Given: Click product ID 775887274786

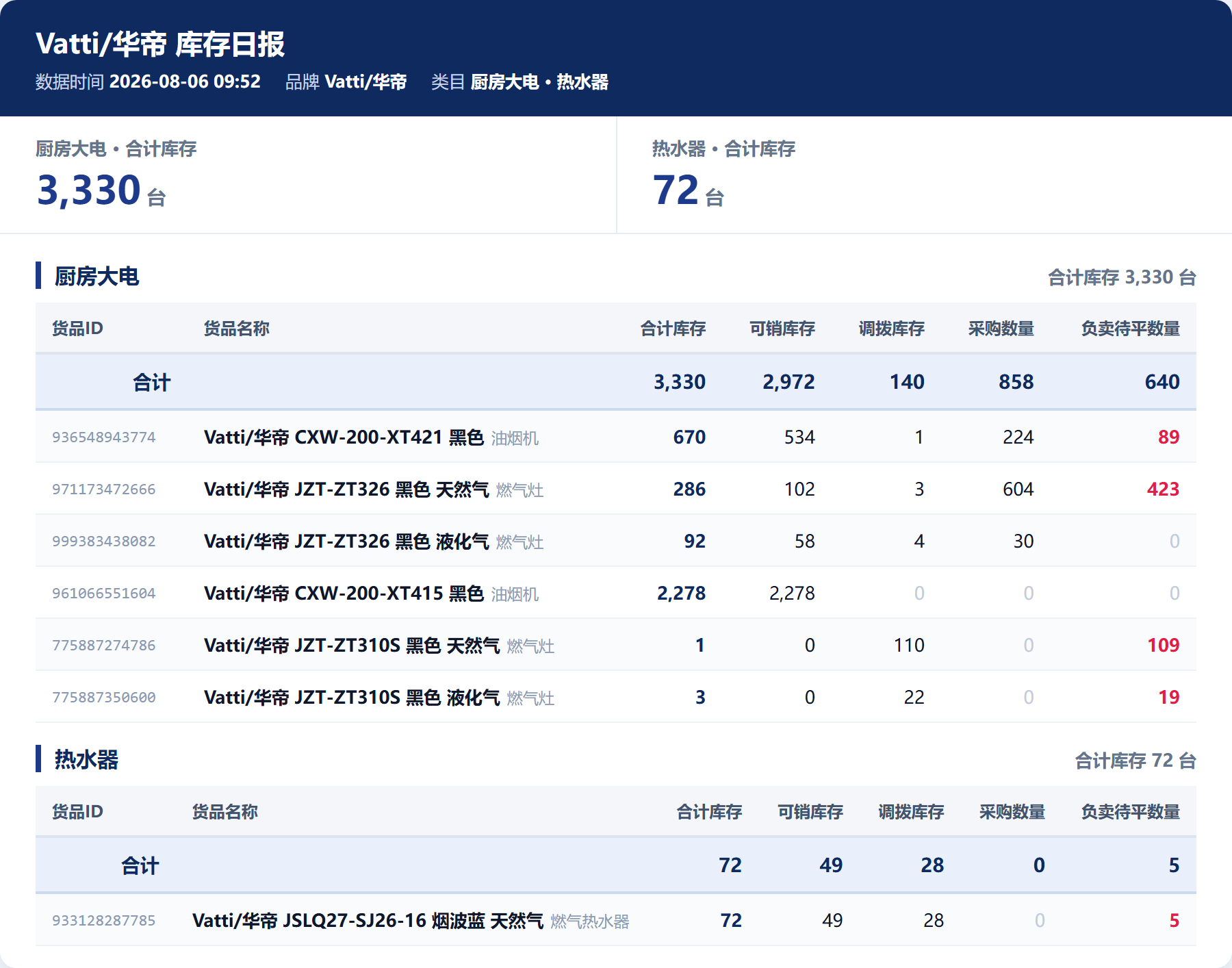Looking at the screenshot, I should [104, 645].
